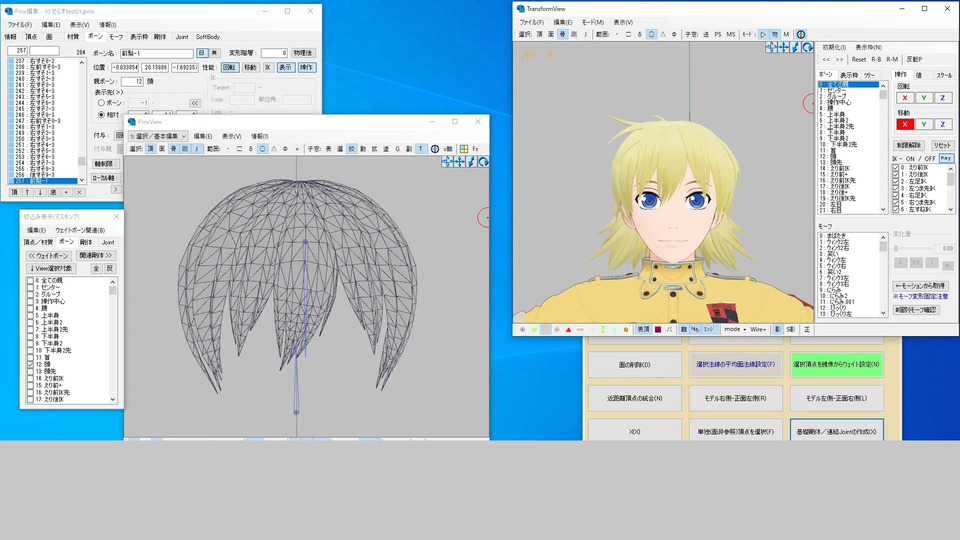The width and height of the screenshot is (960, 540).
Task: Open ウェイトボーン関連(B) menu in masking window
Action: 80,230
